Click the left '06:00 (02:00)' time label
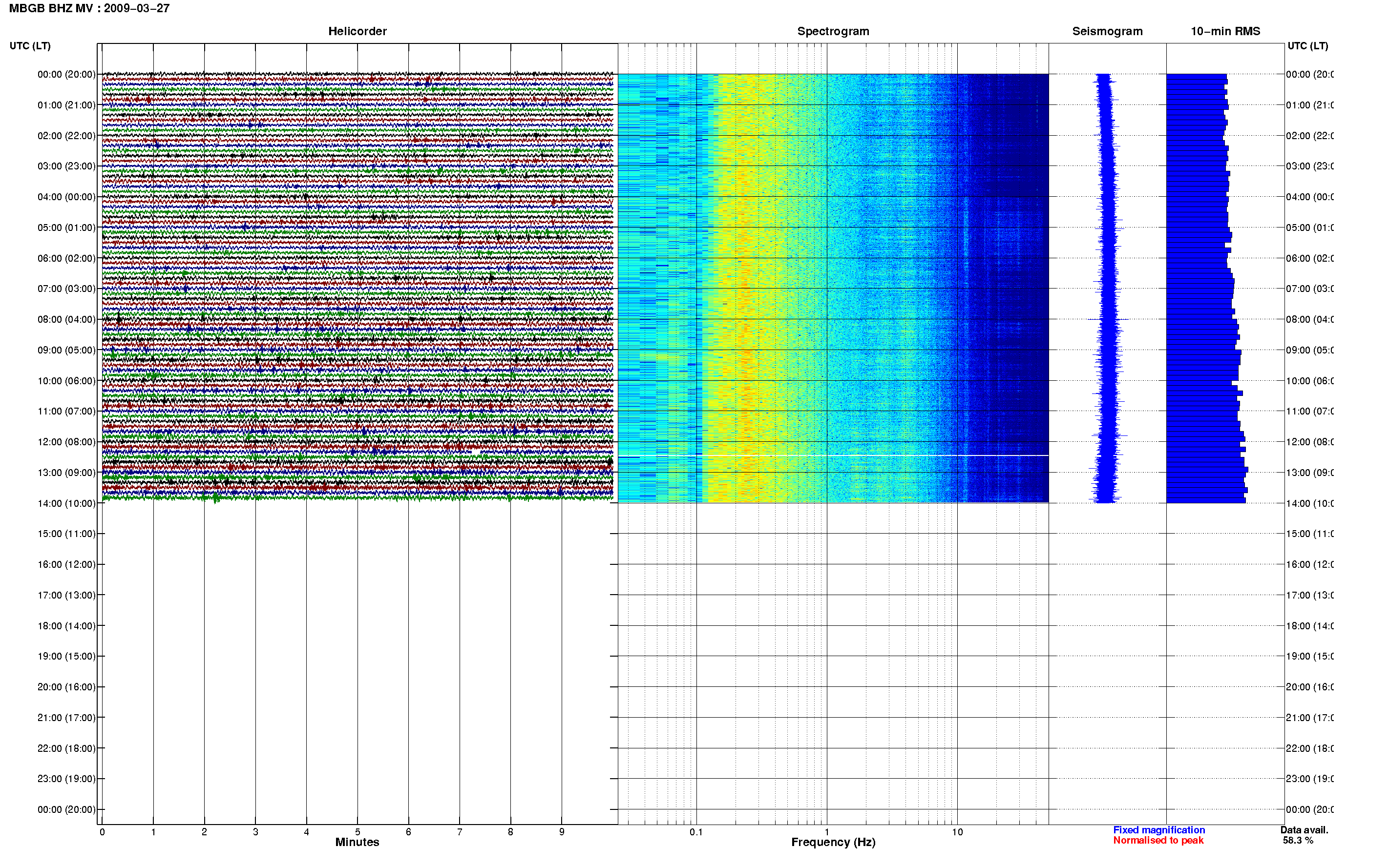 click(x=66, y=258)
